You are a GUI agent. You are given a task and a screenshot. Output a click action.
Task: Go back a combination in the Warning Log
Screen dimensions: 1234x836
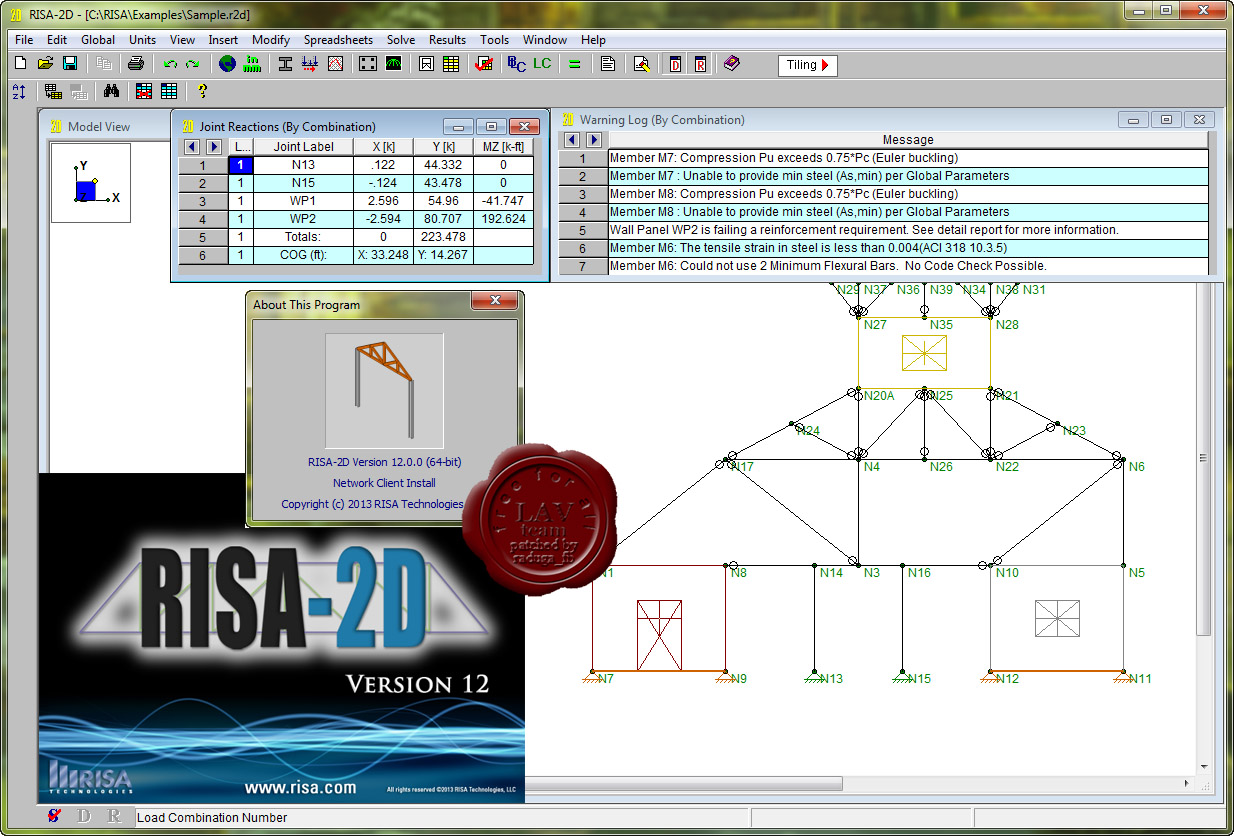573,140
